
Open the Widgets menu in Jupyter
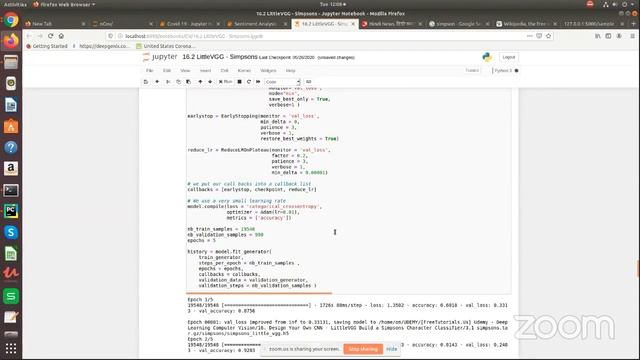pos(268,71)
